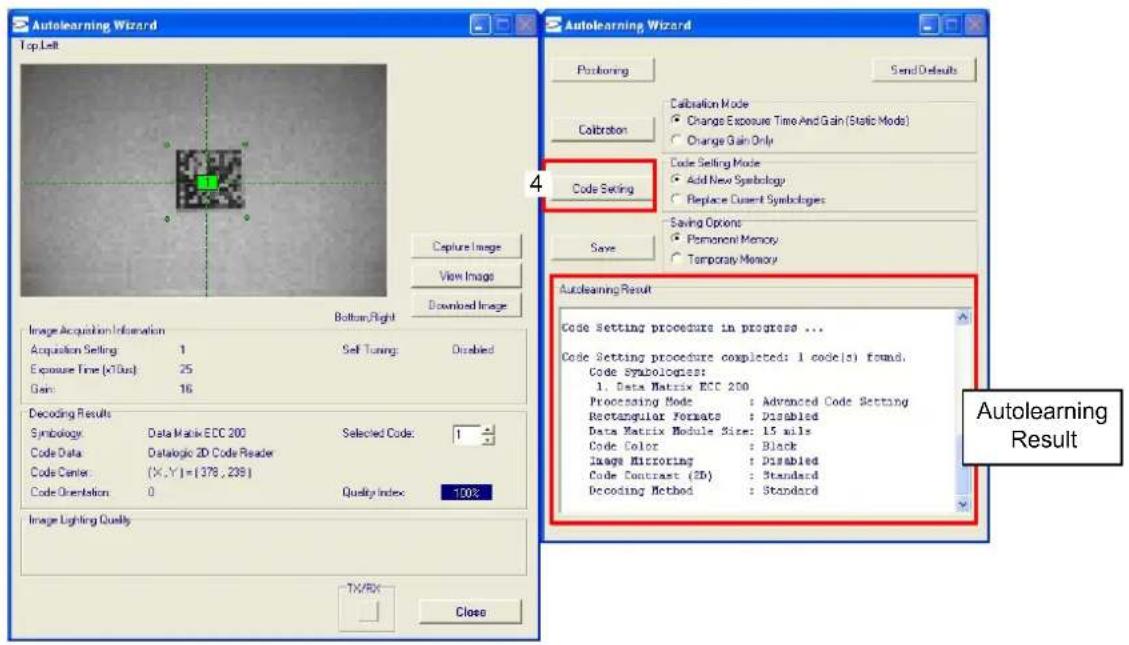Screen dimensions: 1129x645
Task: Choose Add New Symbology mode
Action: (727, 180)
